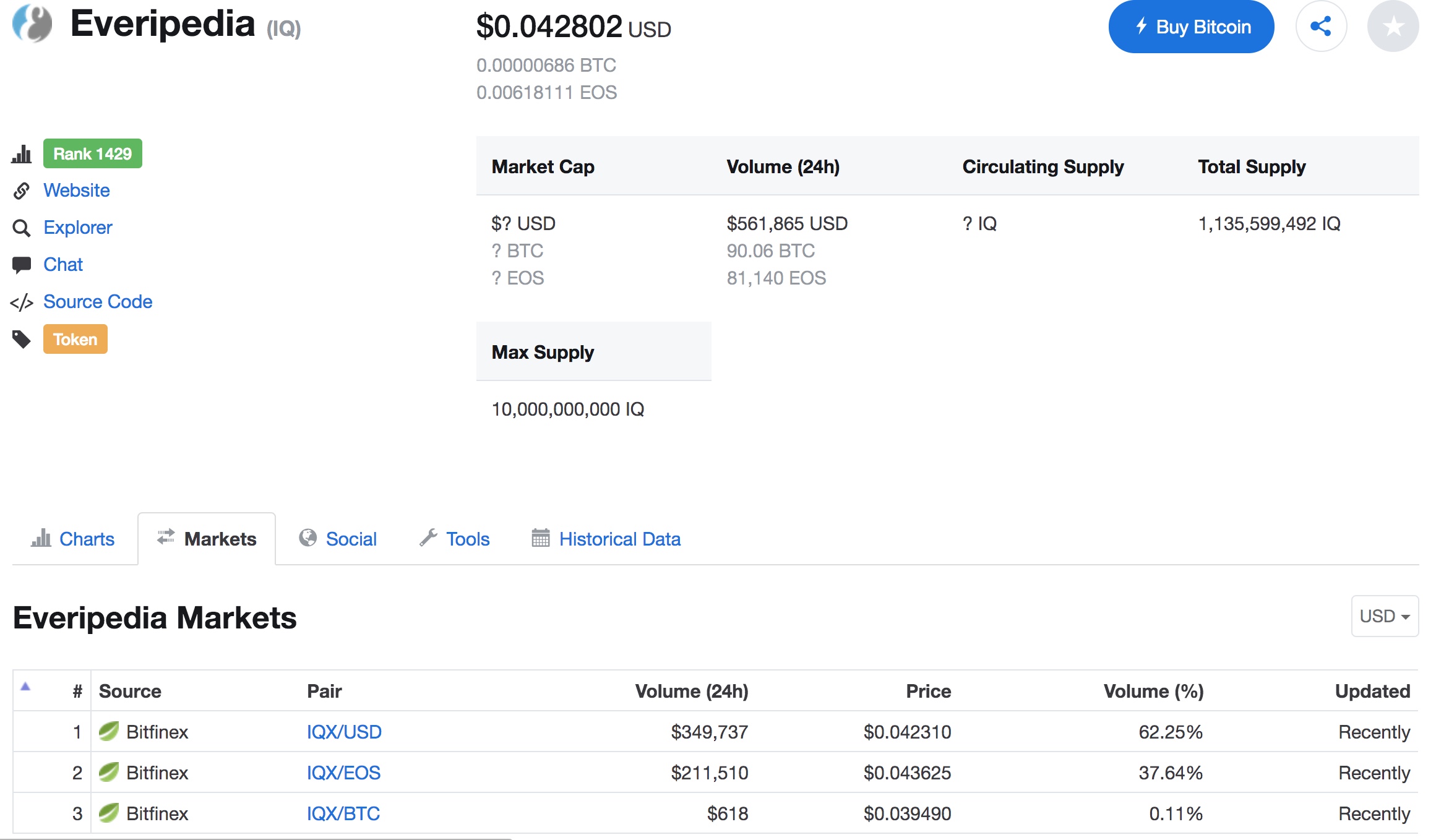Screen dimensions: 1449x840
Task: Open the Explorer link
Action: pyautogui.click(x=77, y=228)
